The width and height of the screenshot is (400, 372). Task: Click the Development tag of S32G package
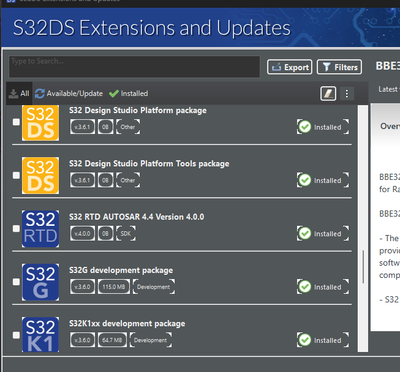click(154, 287)
